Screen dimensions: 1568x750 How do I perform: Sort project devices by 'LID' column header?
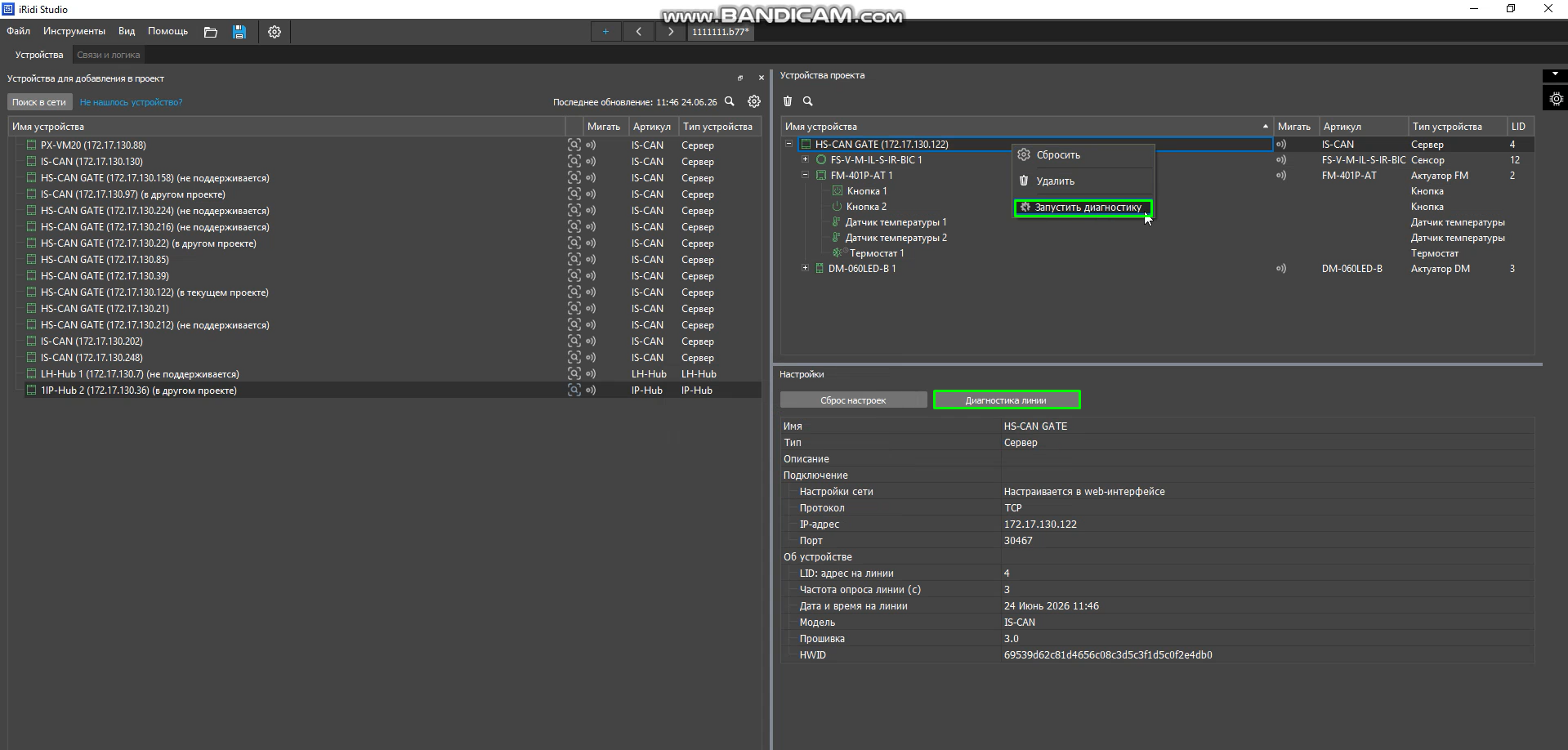point(1519,127)
